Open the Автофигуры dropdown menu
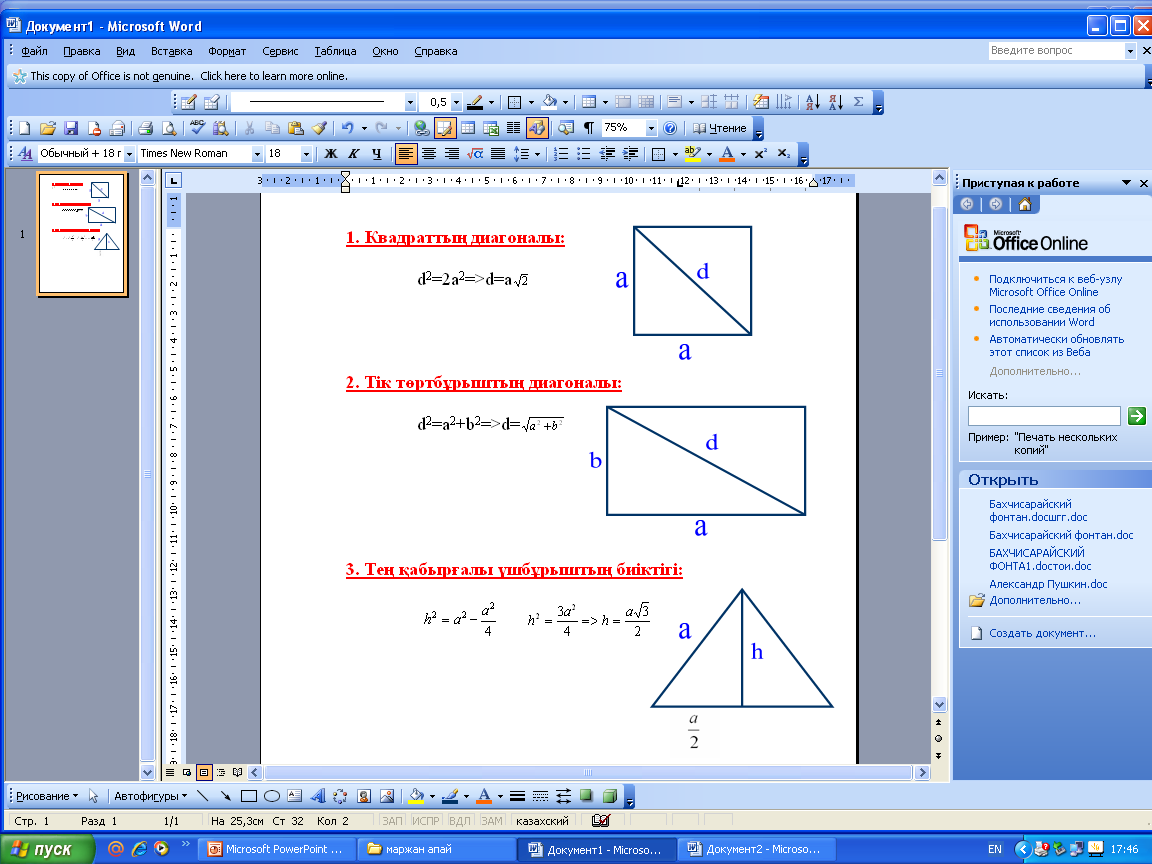 pos(150,796)
